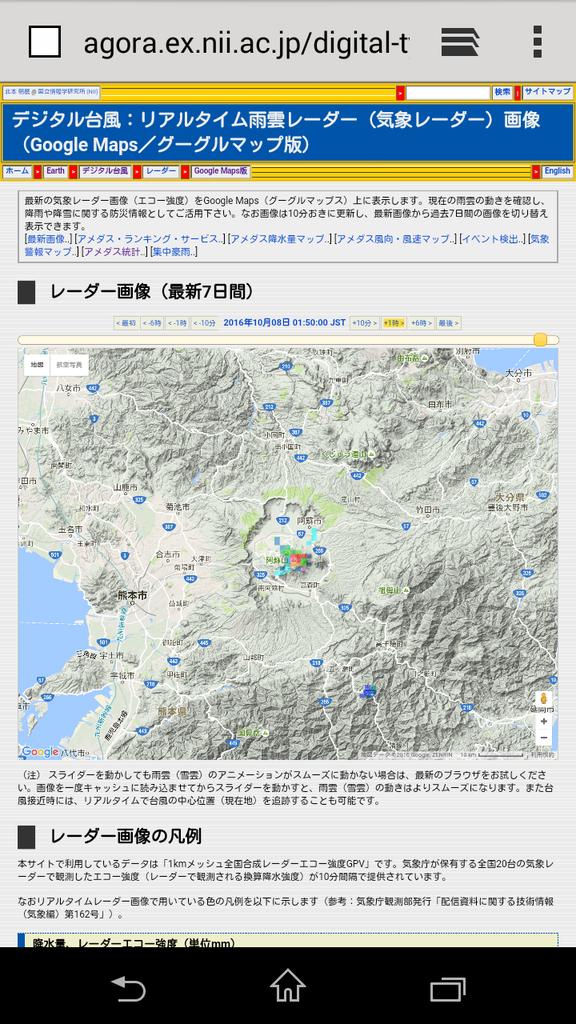Screen dimensions: 576x1024
Task: Click the Street View pegman icon
Action: 543,699
